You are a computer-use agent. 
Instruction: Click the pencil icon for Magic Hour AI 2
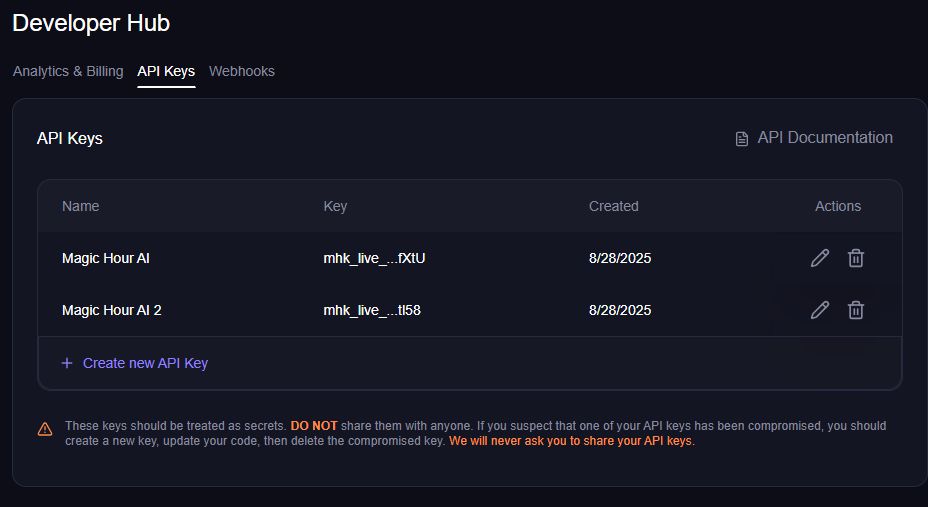[820, 310]
